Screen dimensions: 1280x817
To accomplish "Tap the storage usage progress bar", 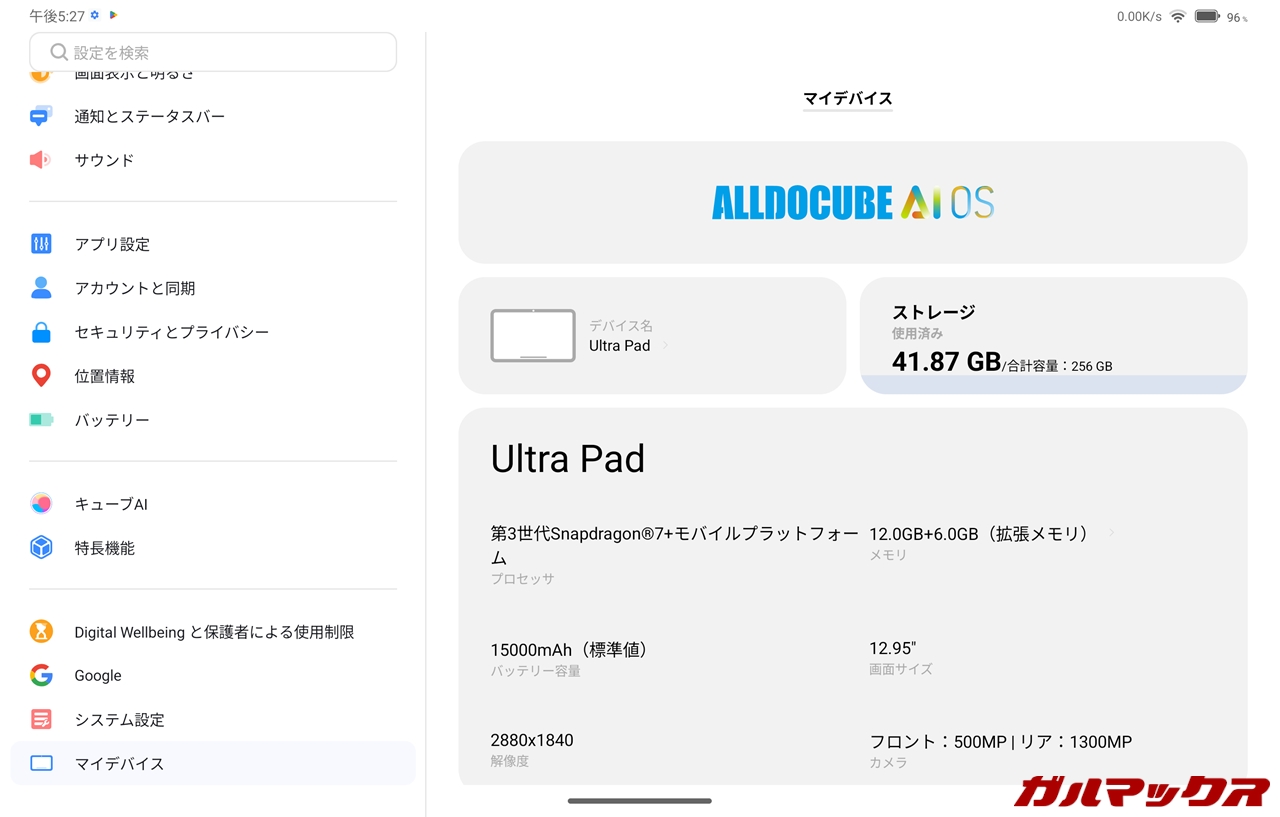I will (x=1053, y=384).
